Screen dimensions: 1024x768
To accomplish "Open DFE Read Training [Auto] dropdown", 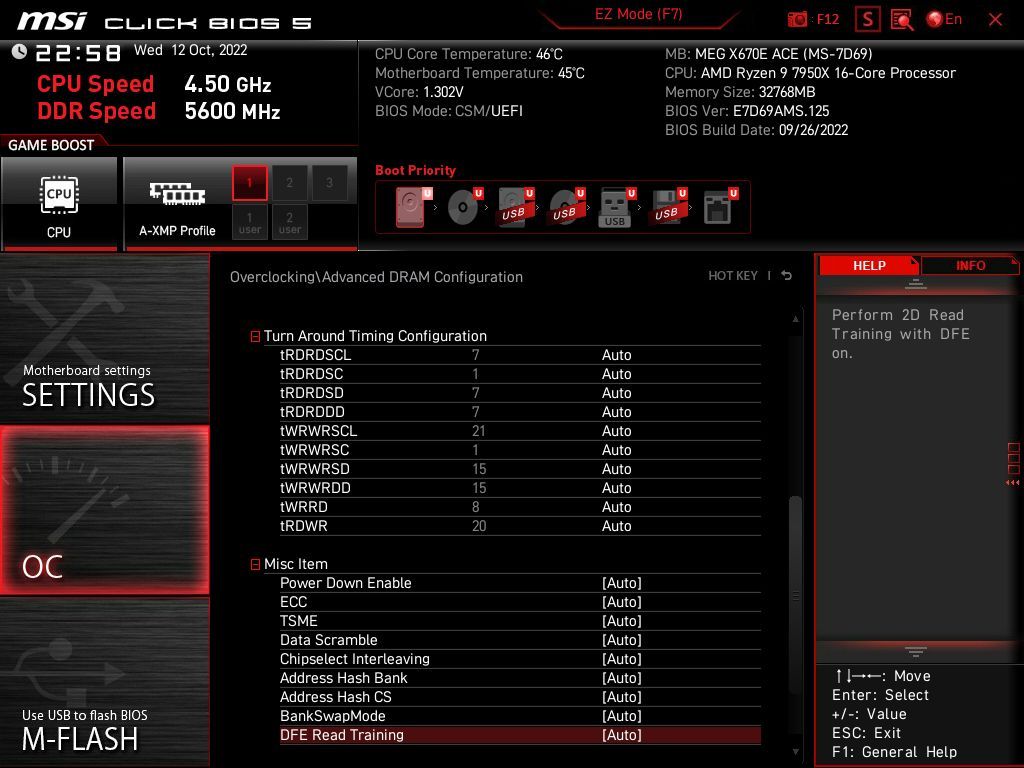I will click(622, 735).
